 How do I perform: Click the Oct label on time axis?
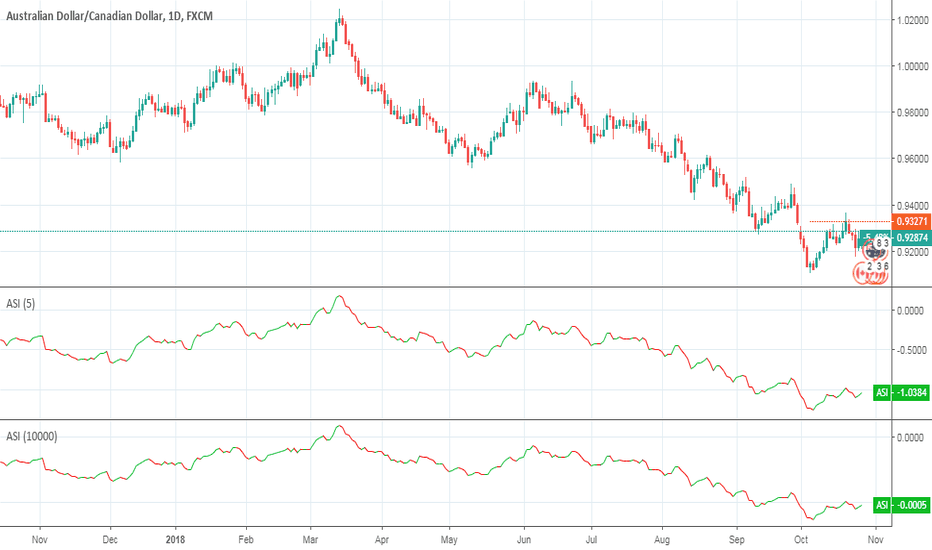(x=801, y=539)
